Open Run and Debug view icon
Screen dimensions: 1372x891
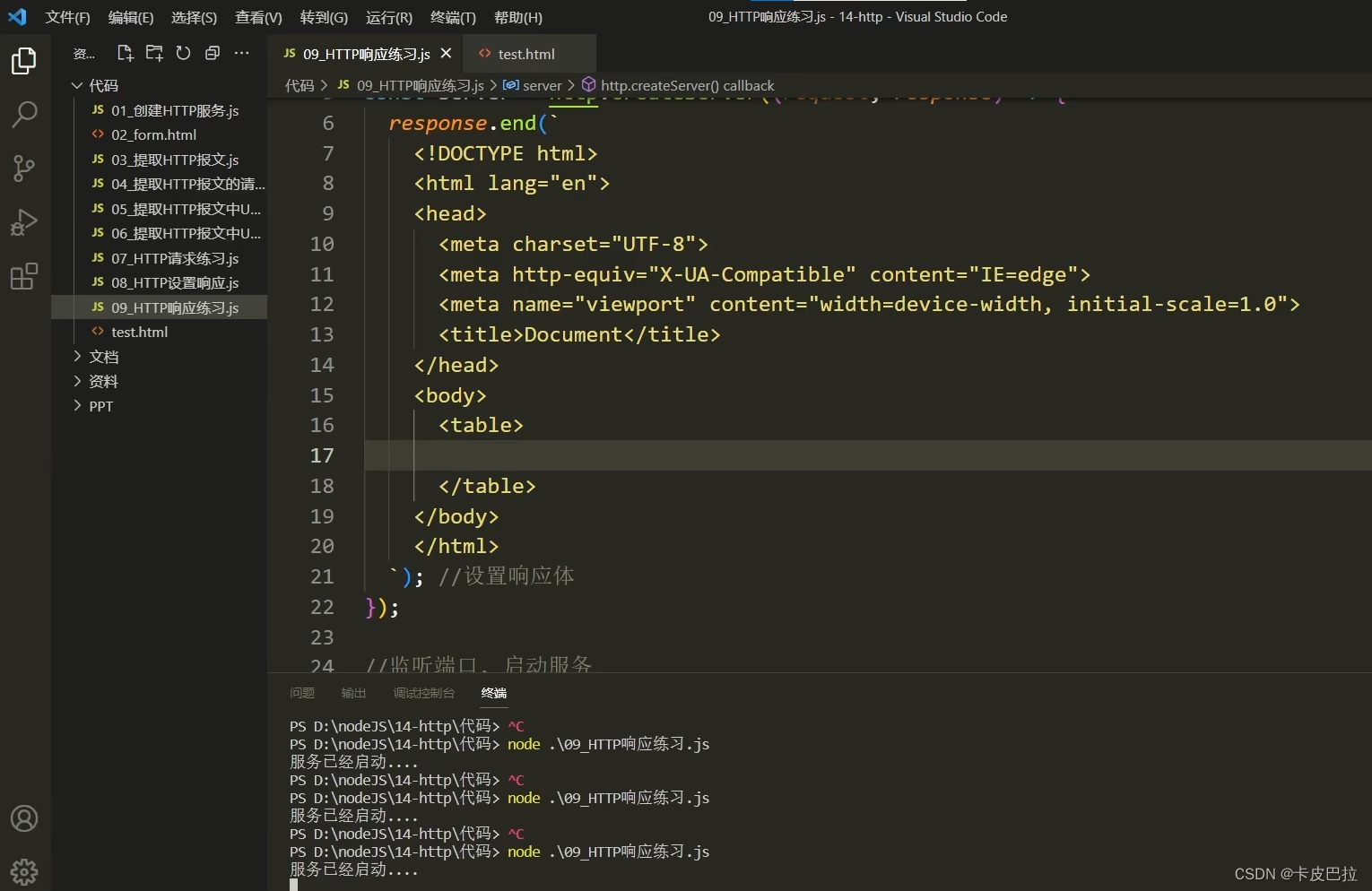point(24,221)
